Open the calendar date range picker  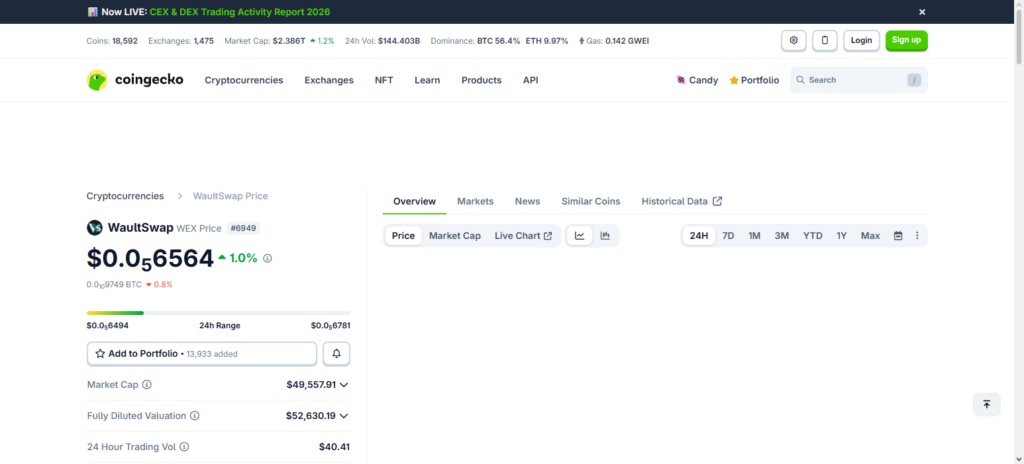click(x=898, y=236)
